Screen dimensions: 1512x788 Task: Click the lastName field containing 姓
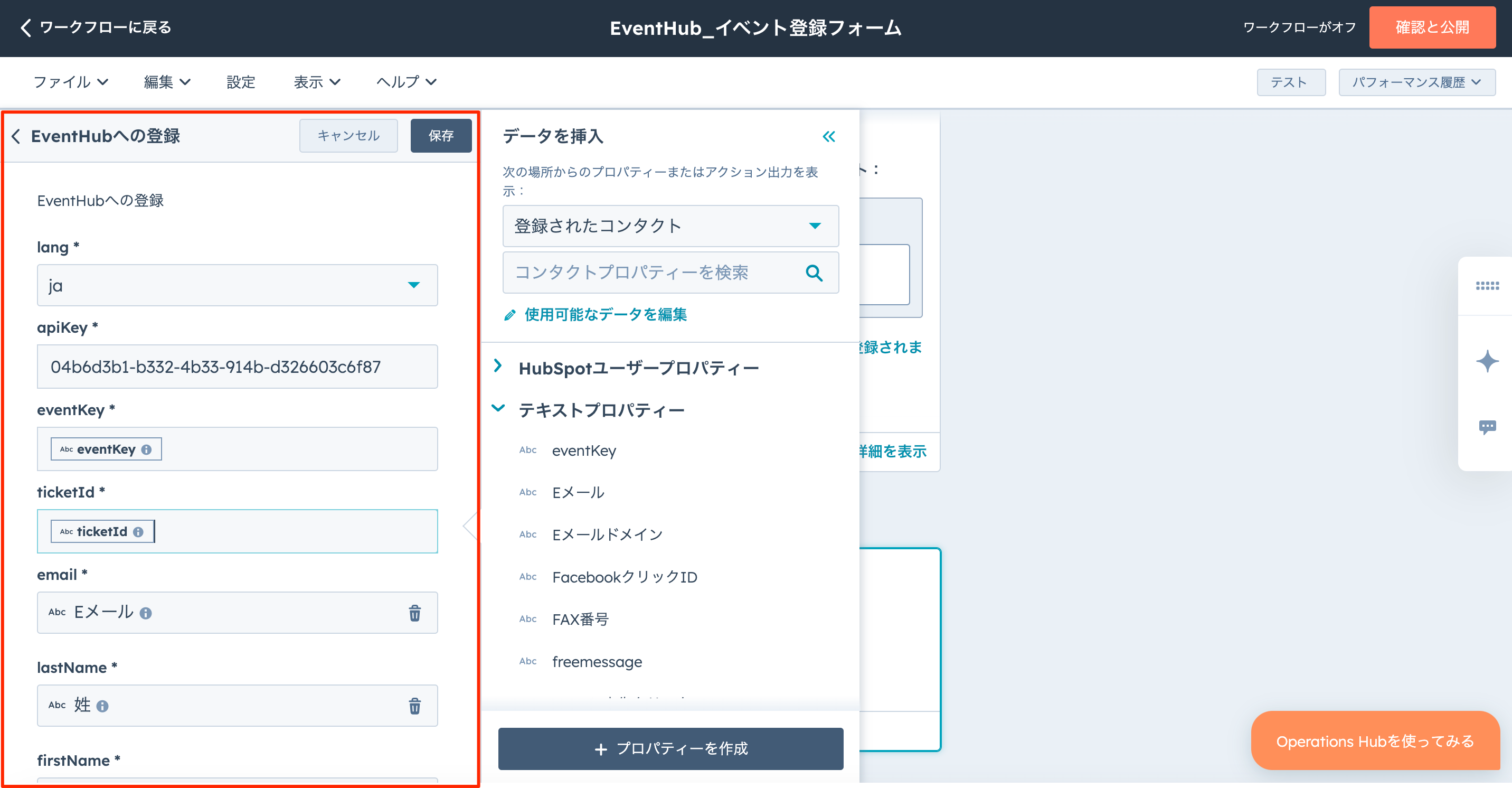click(237, 706)
